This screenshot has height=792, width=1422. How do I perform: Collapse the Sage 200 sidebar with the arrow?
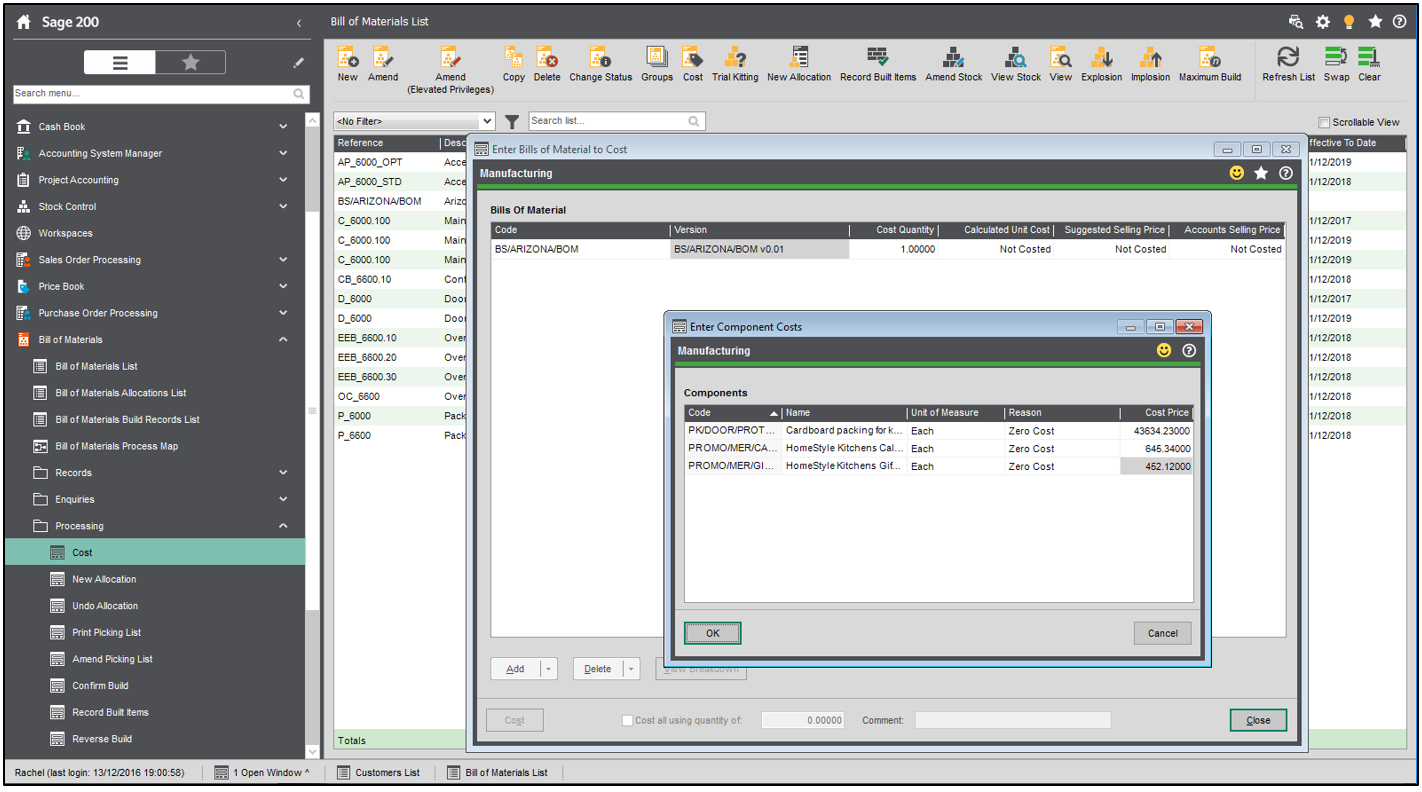(298, 22)
